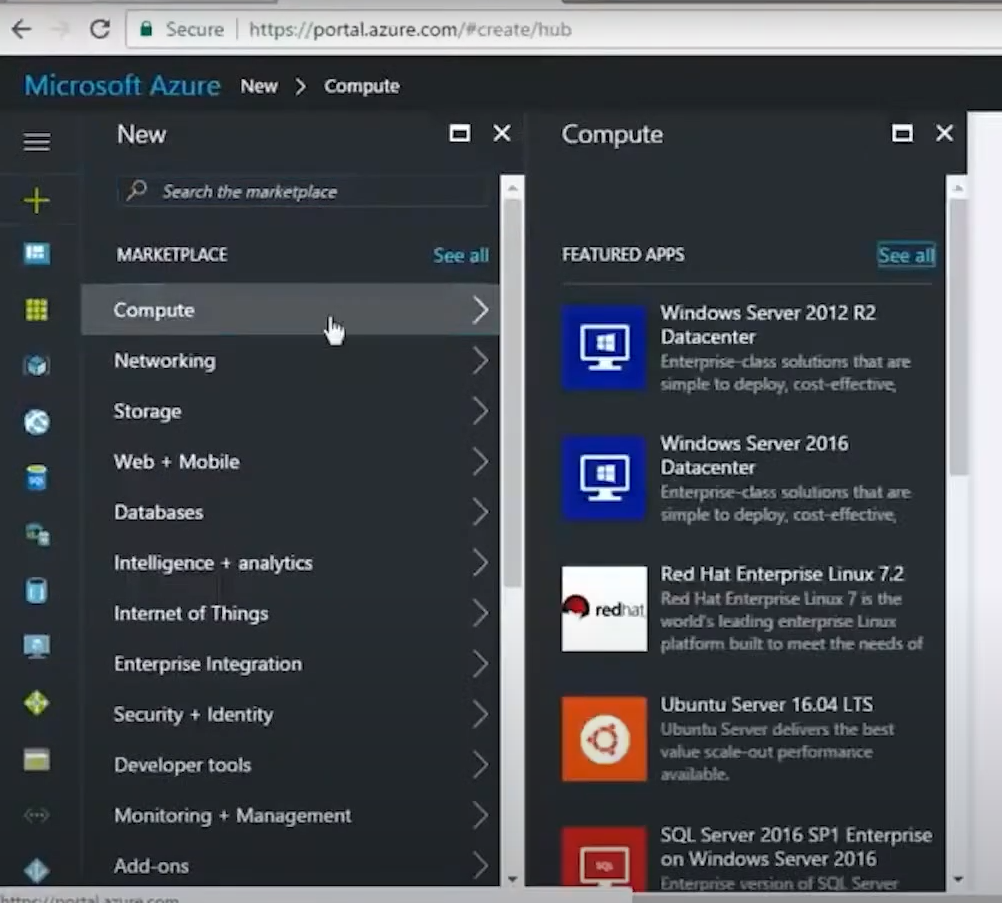This screenshot has width=1002, height=903.
Task: Maximize the New blade
Action: (459, 133)
